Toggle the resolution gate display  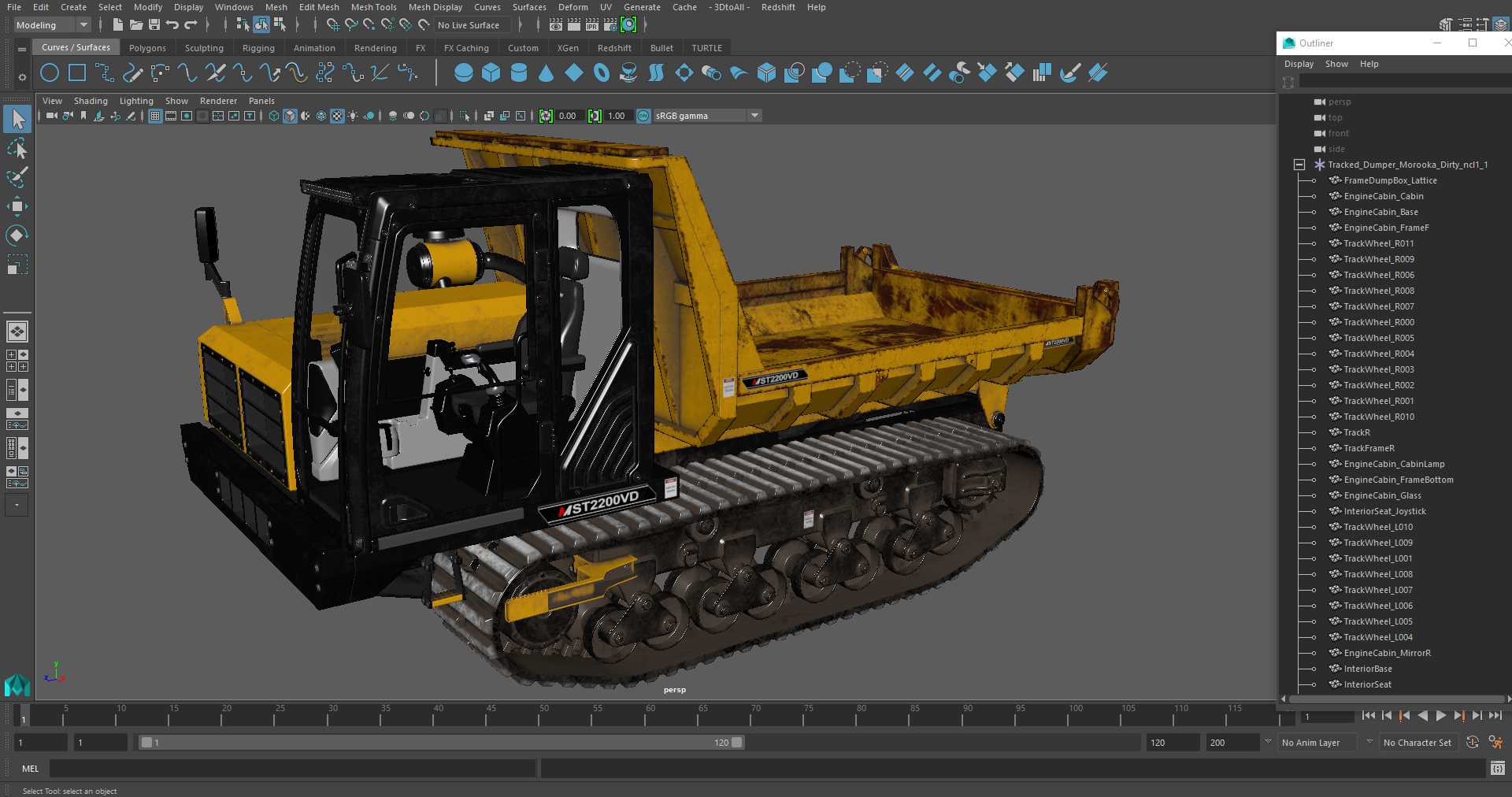tap(187, 116)
